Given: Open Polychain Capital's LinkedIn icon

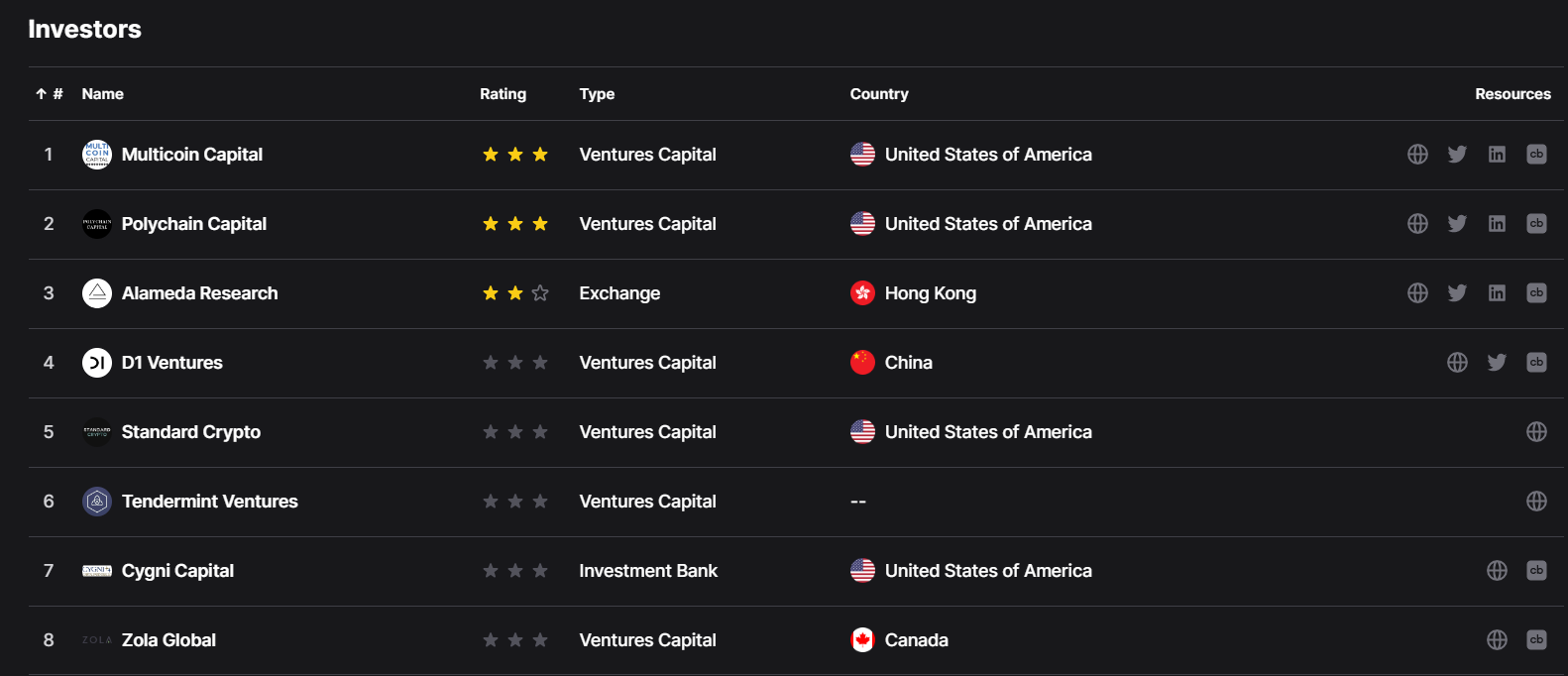Looking at the screenshot, I should (x=1497, y=224).
